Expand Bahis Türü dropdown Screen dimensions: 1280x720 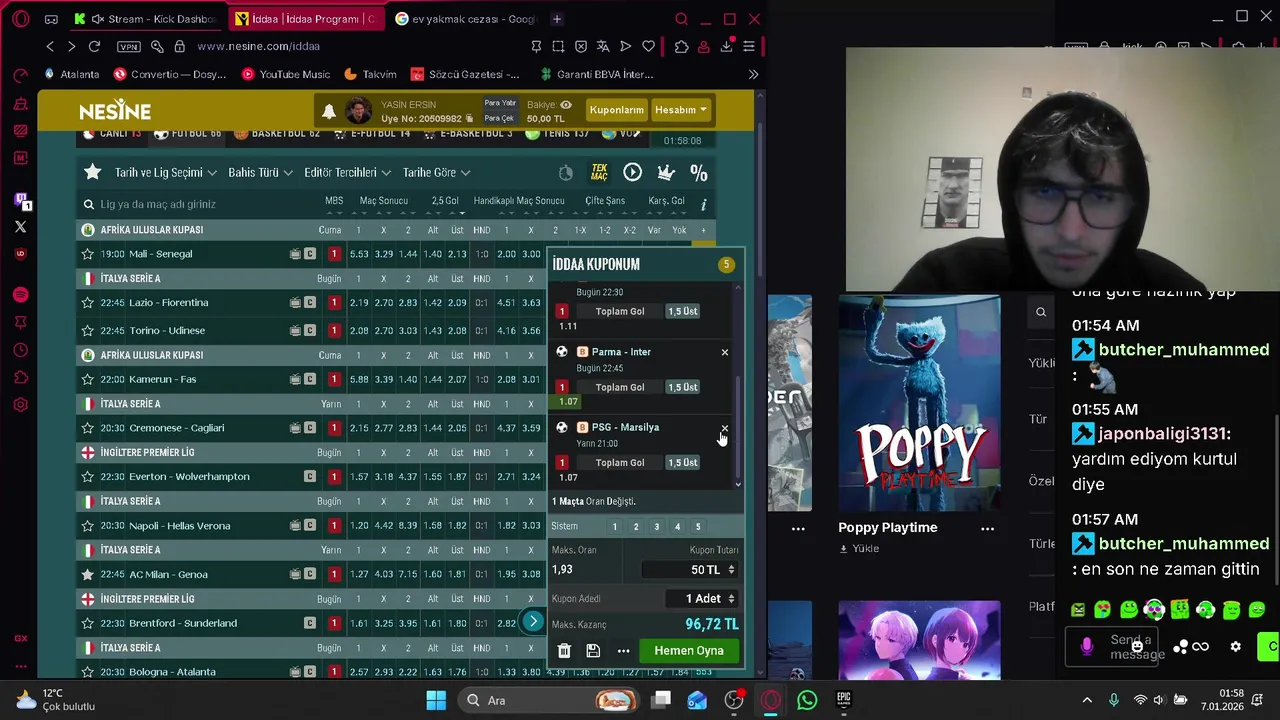pyautogui.click(x=260, y=172)
